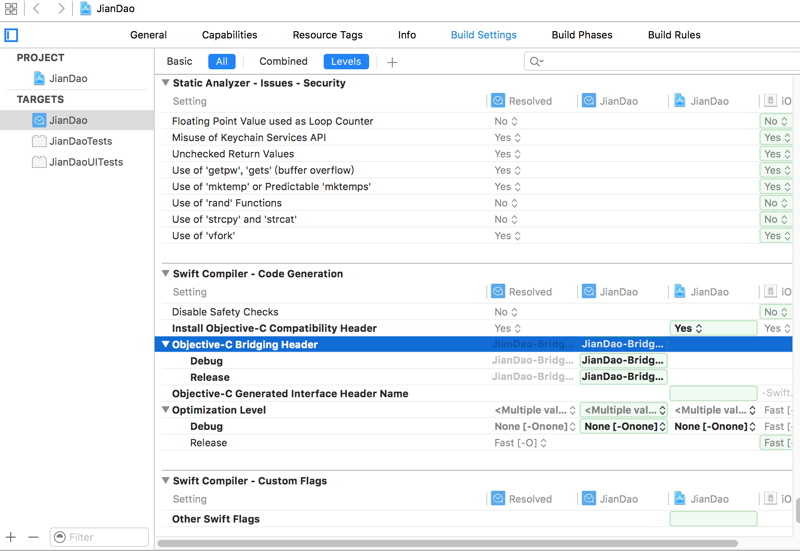
Task: Switch to the Capabilities tab
Action: (x=229, y=35)
